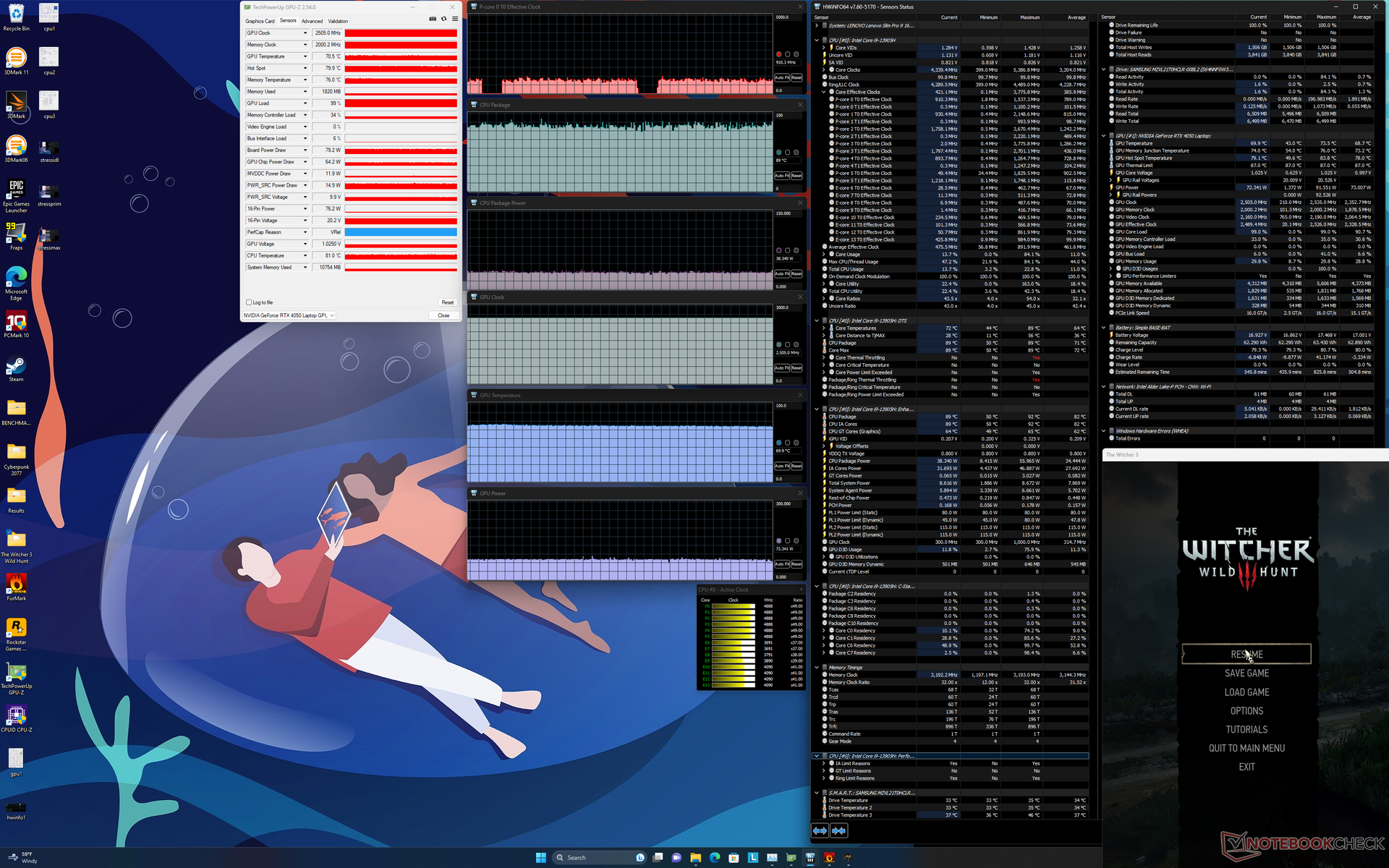The height and width of the screenshot is (868, 1389).
Task: Open the Cyberpunk 2077 folder
Action: point(16,459)
